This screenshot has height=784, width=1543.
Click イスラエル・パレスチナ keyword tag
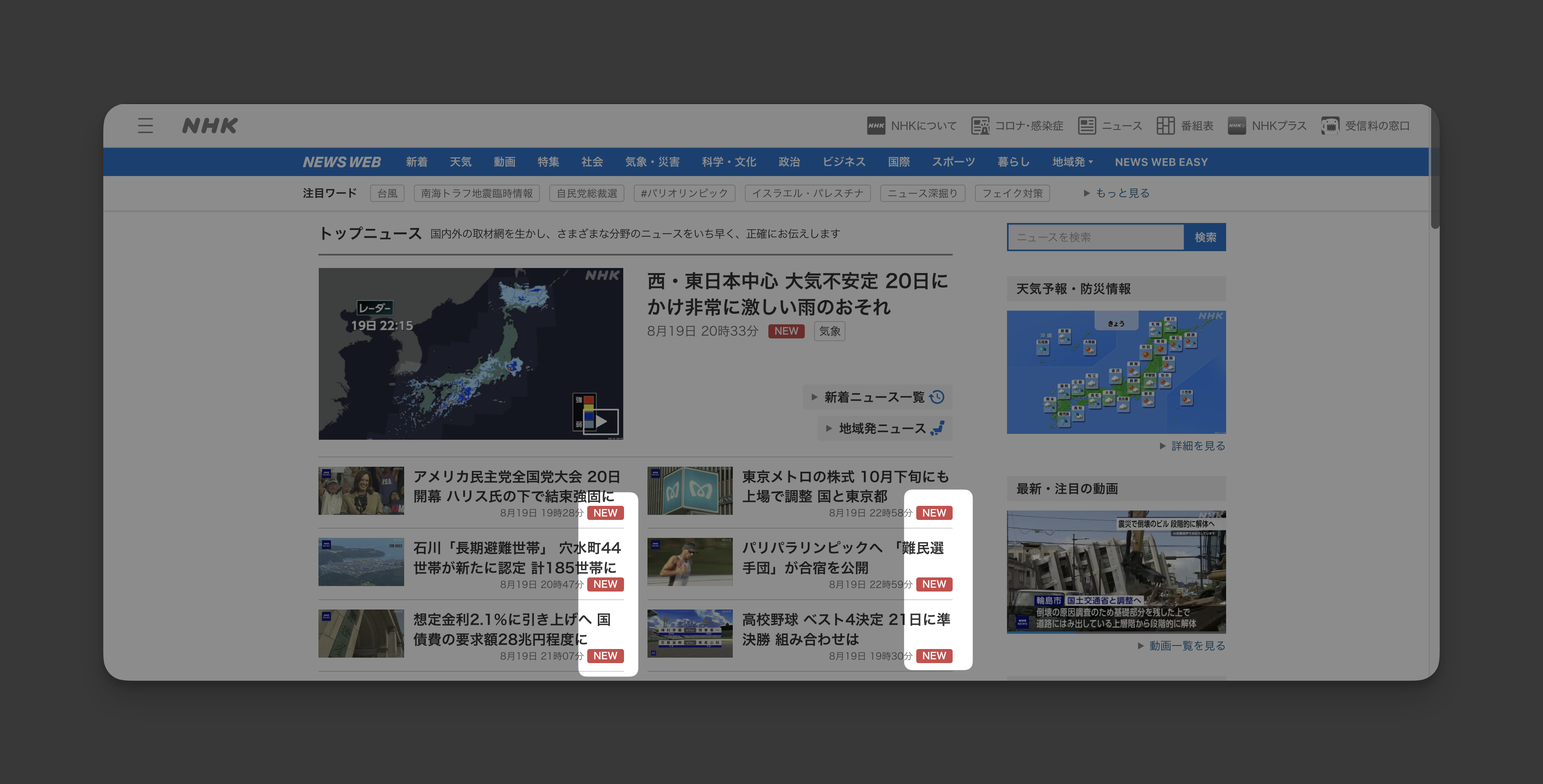[807, 193]
